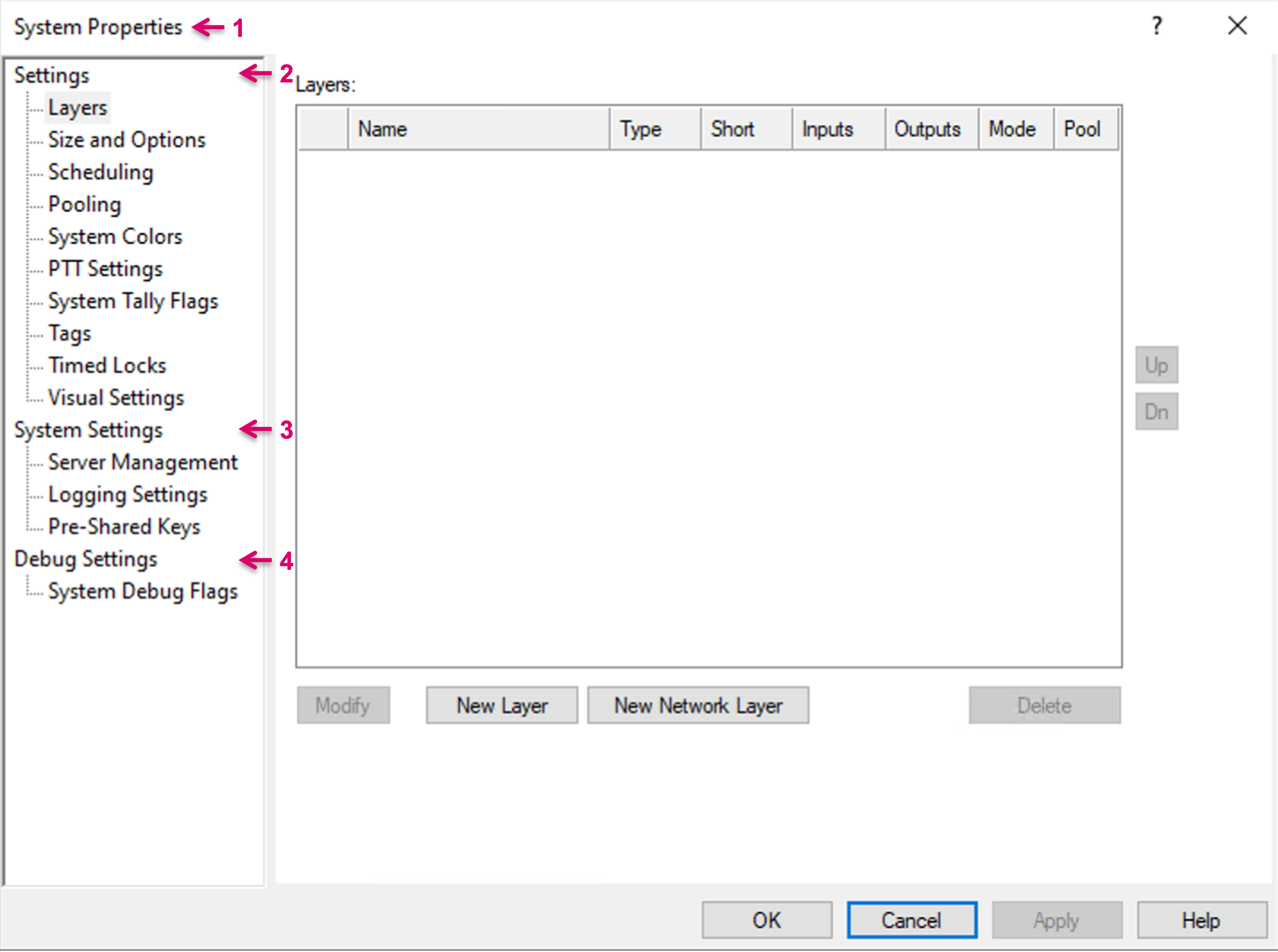The width and height of the screenshot is (1278, 952).
Task: Open the Scheduling settings page
Action: click(x=100, y=172)
